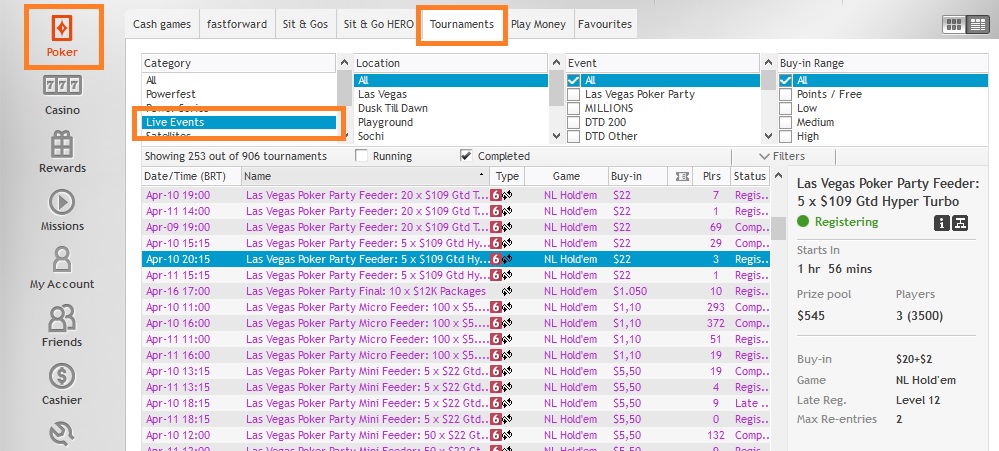Click Category list scroll-up arrow
The image size is (999, 451).
(x=344, y=62)
